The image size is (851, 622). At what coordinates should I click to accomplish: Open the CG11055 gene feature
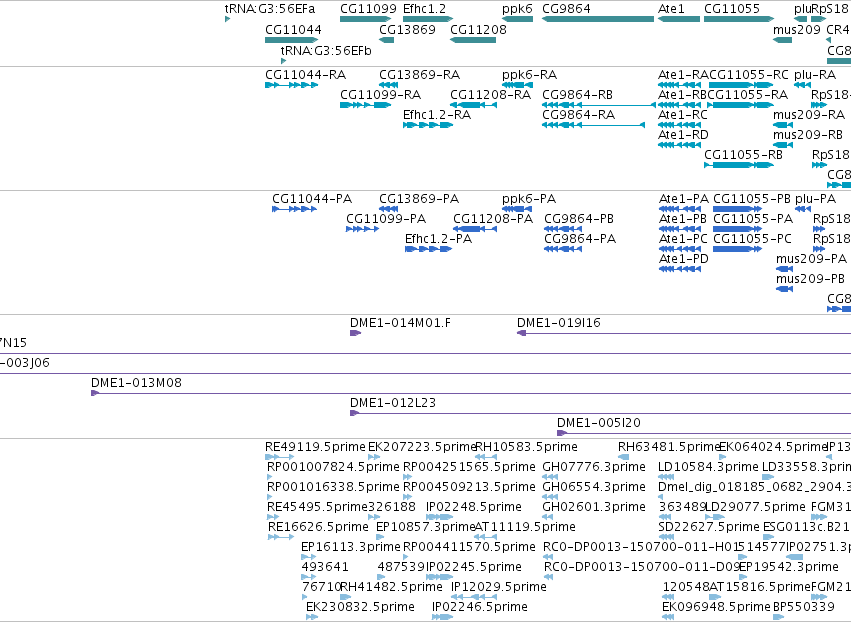point(739,19)
